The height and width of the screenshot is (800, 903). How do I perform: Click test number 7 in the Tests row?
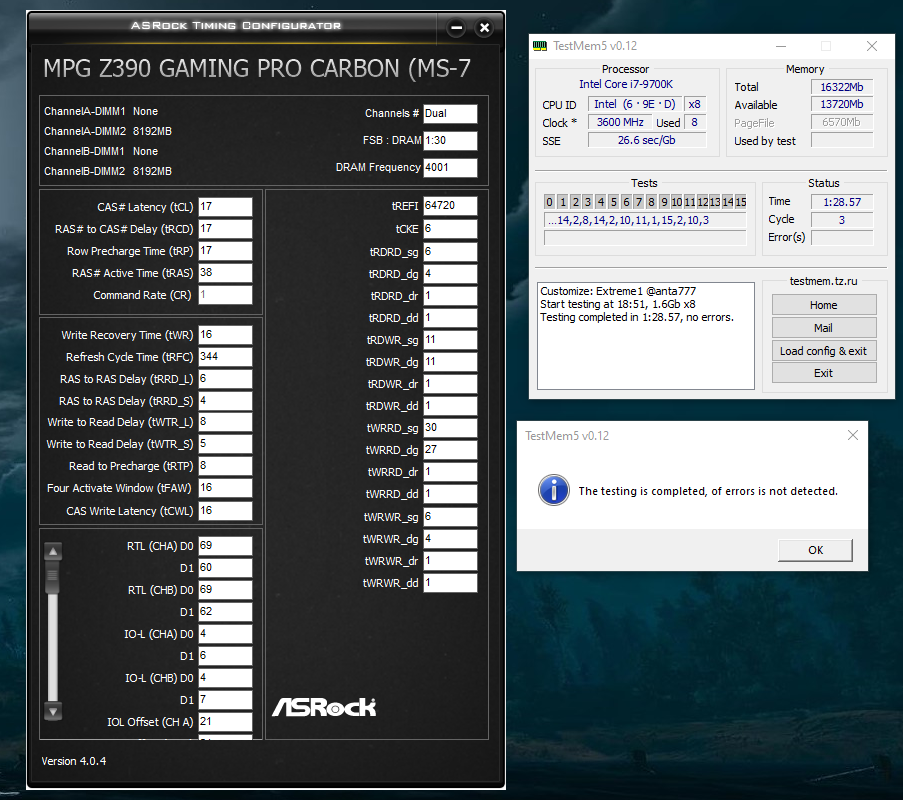point(639,202)
